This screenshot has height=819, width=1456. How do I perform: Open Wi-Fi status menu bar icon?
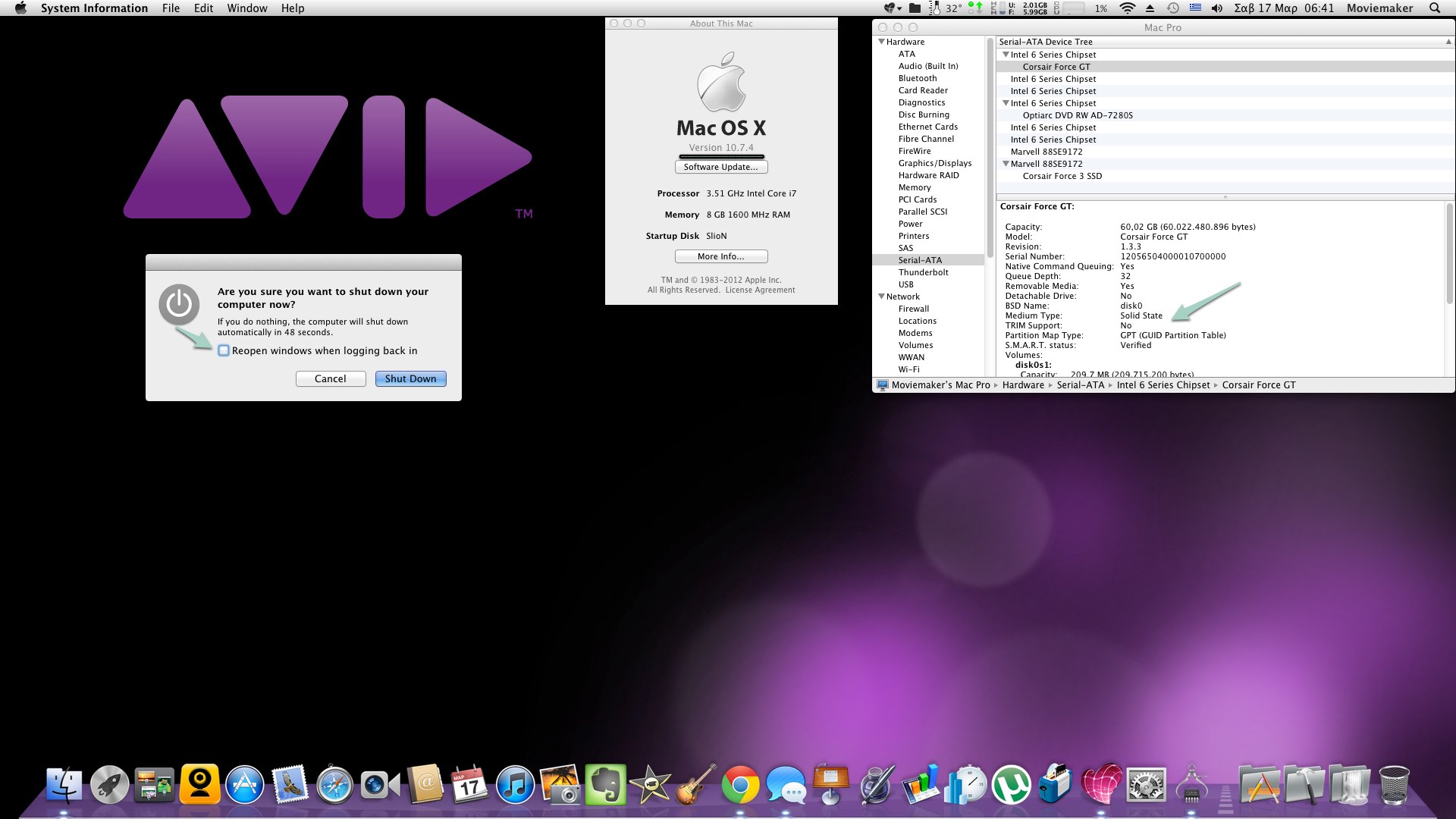click(1128, 8)
